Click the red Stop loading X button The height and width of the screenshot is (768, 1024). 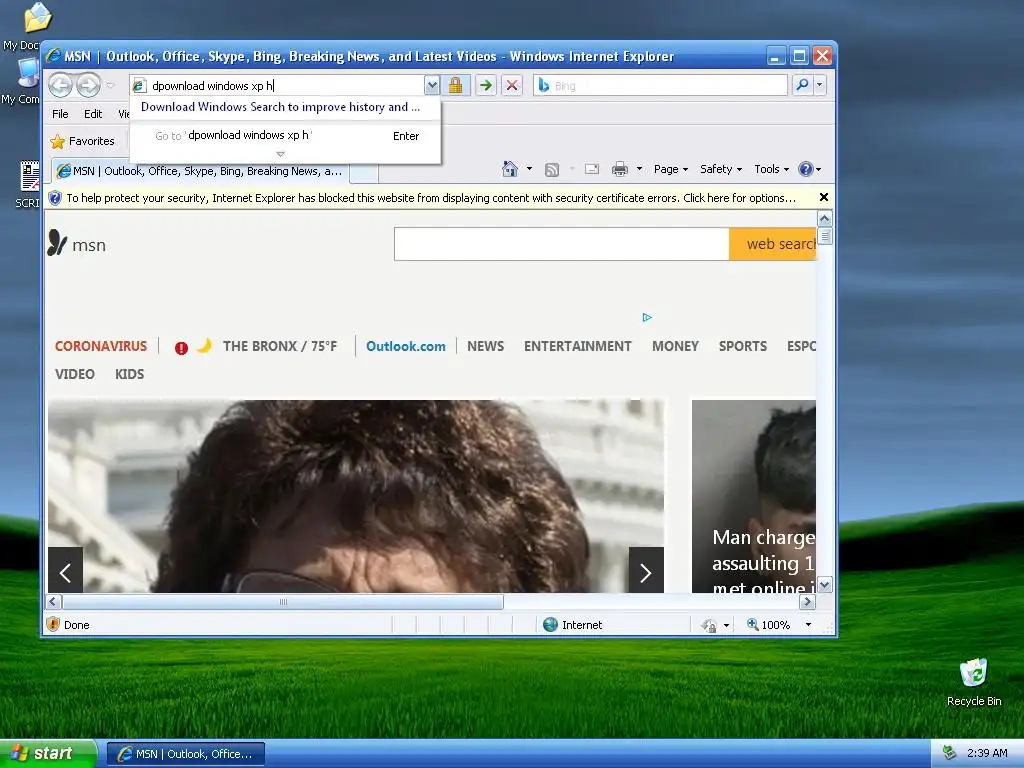click(512, 86)
